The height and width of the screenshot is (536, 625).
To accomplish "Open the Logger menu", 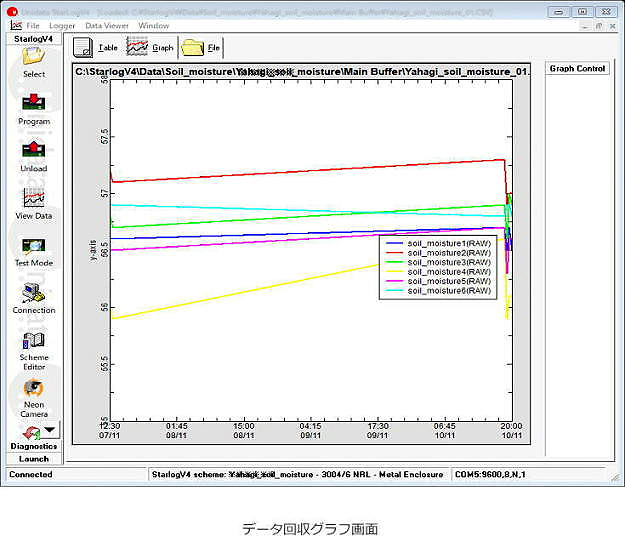I will coord(62,24).
